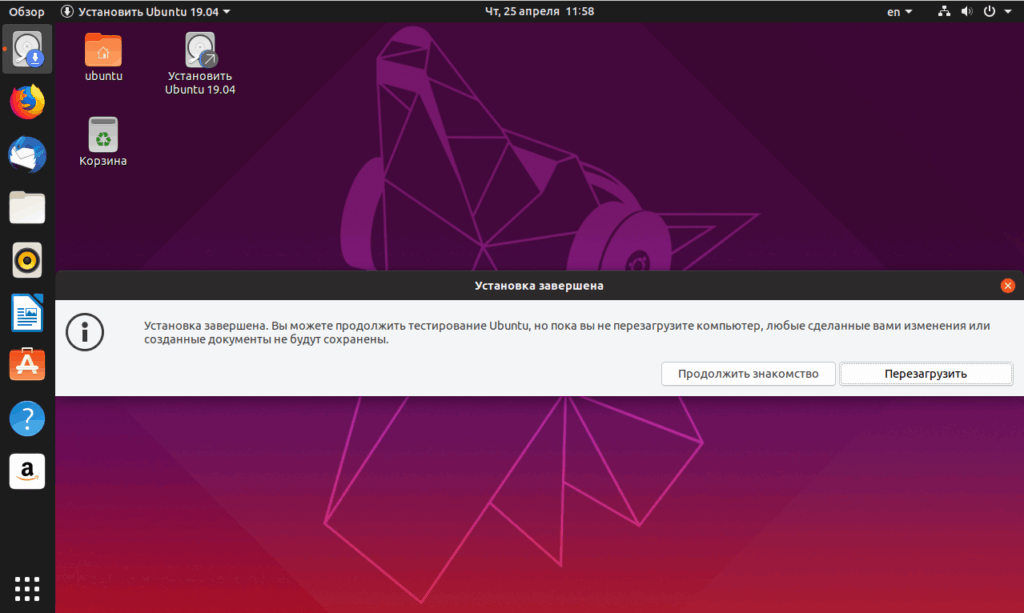Open the Files manager in the dock
The image size is (1024, 613).
pos(27,208)
